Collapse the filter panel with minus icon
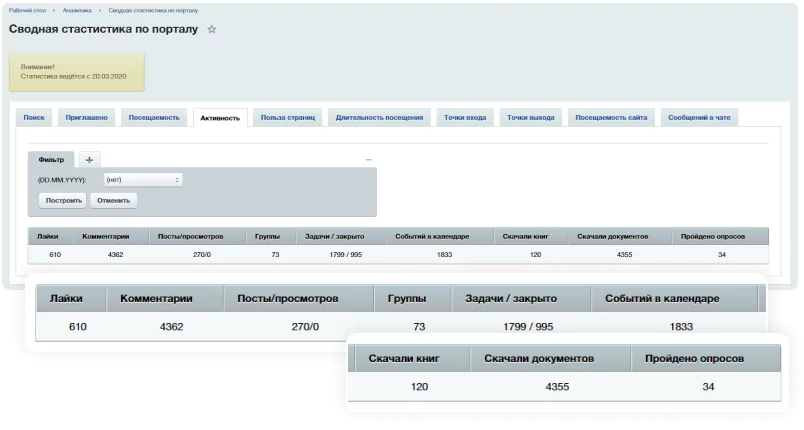 [x=368, y=160]
